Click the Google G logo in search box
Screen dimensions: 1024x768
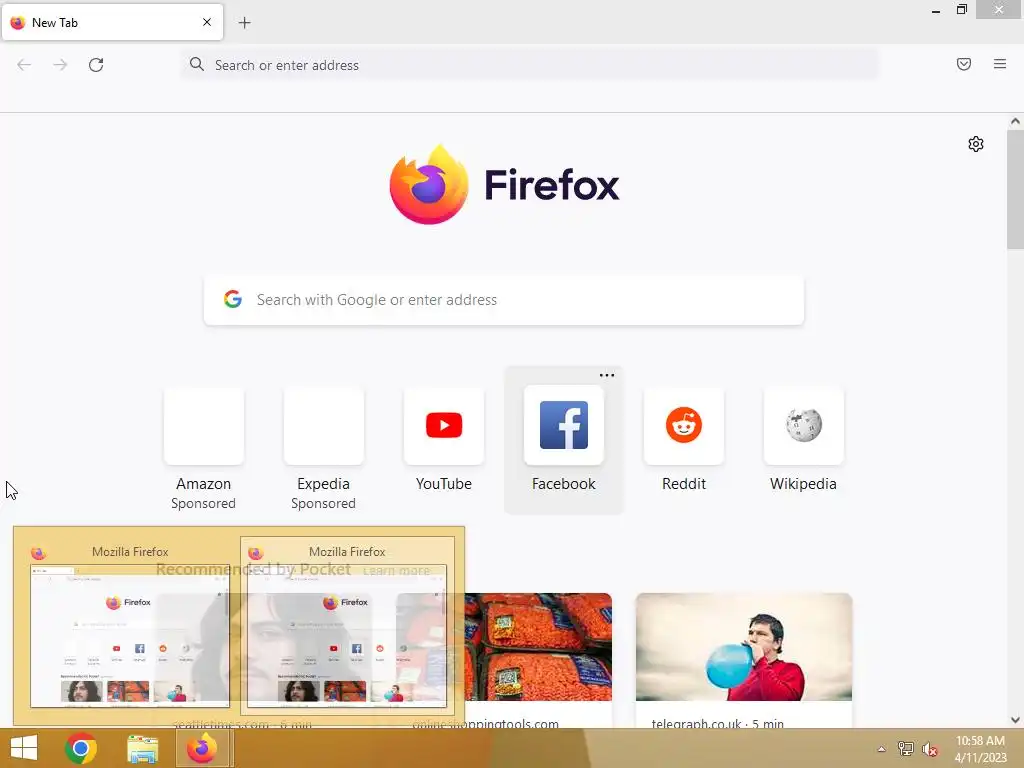point(232,299)
